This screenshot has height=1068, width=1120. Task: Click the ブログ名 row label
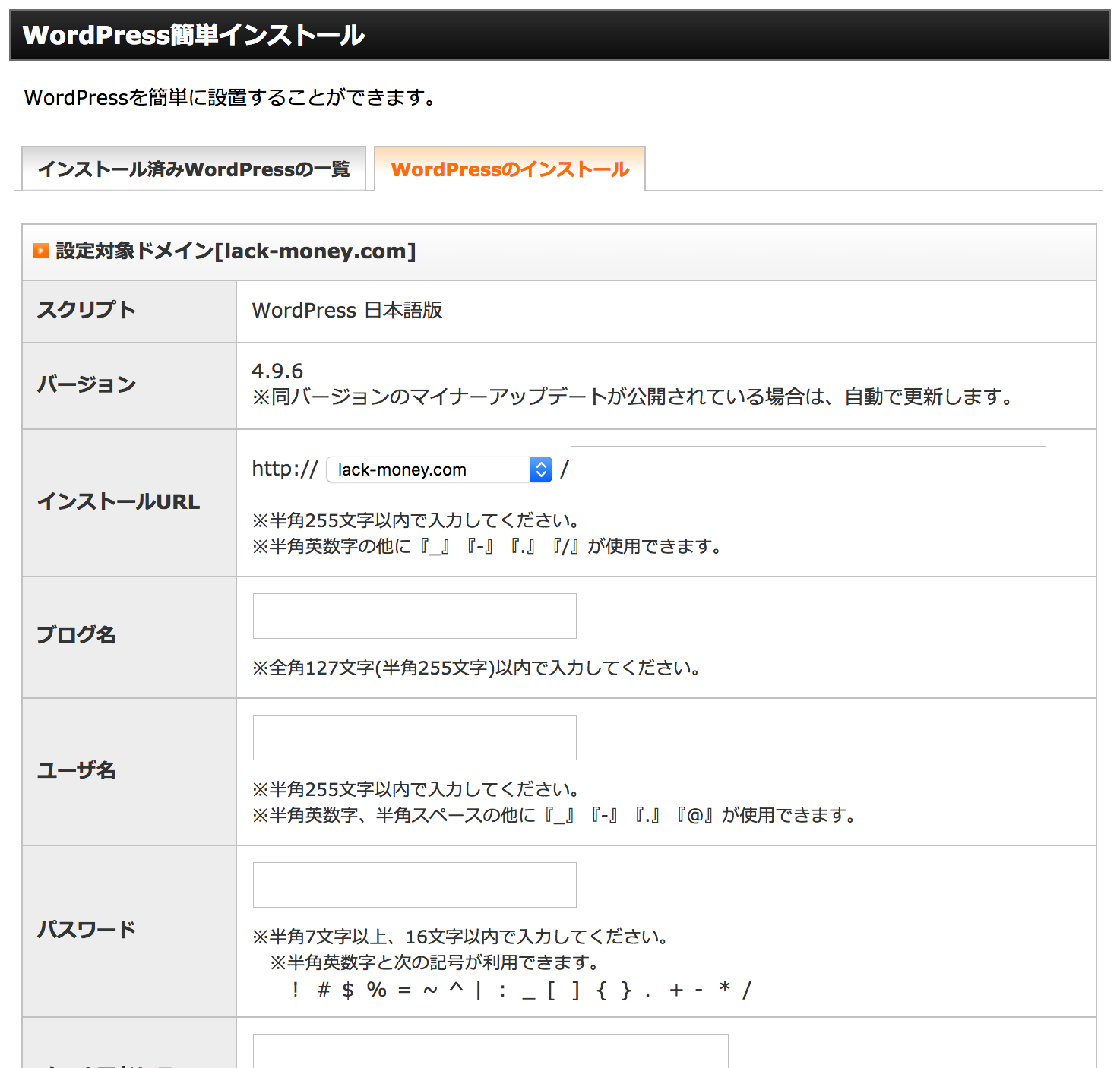(x=77, y=635)
